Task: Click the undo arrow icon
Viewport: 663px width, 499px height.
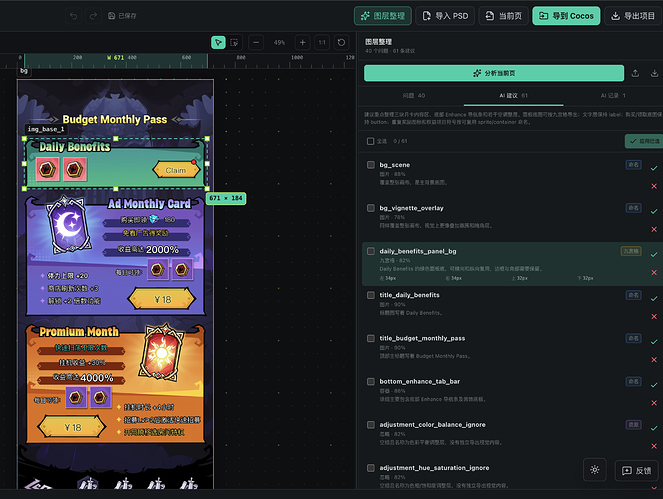Action: (x=74, y=16)
